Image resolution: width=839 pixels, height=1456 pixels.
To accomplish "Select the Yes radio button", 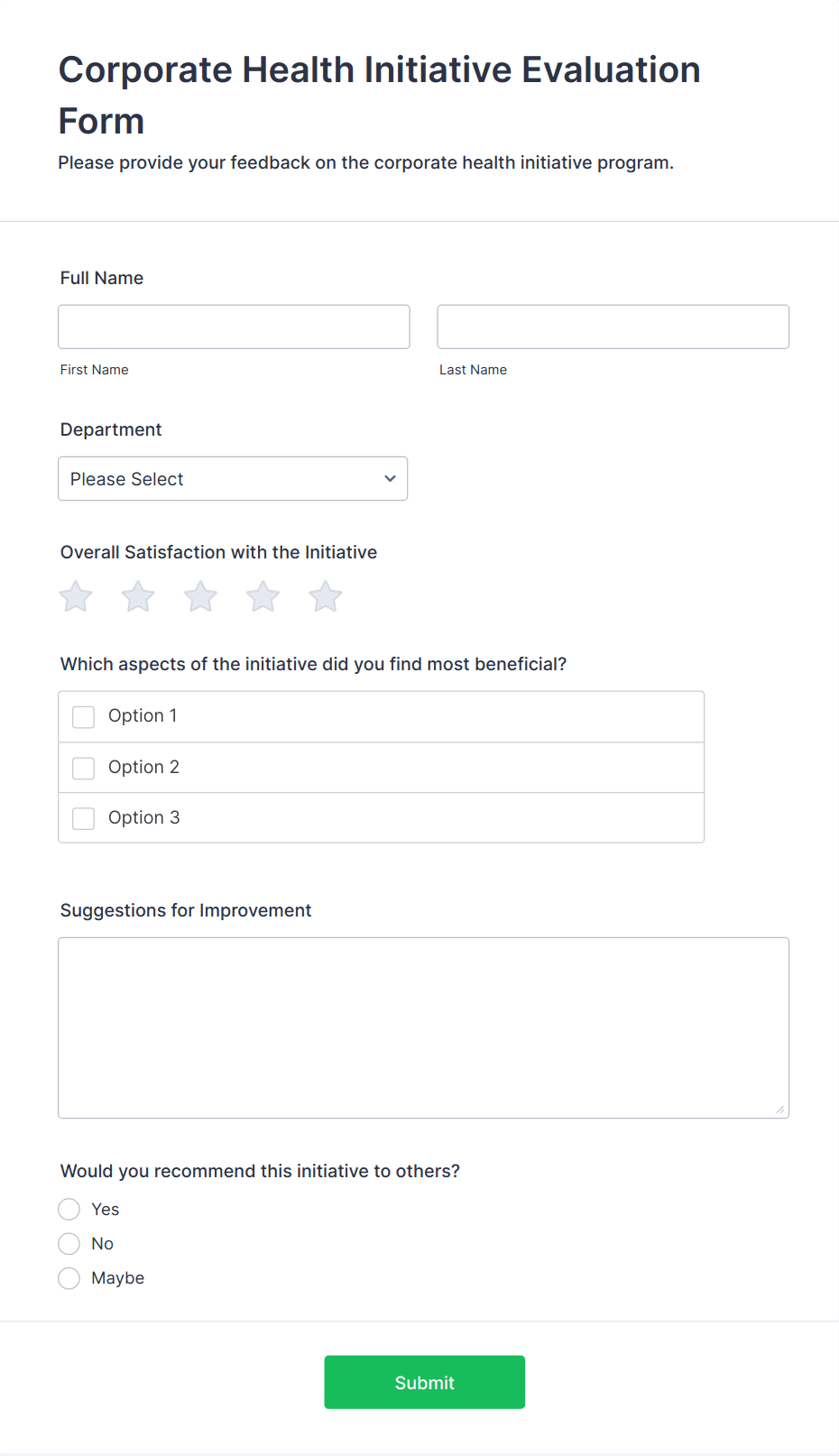I will tap(69, 1209).
